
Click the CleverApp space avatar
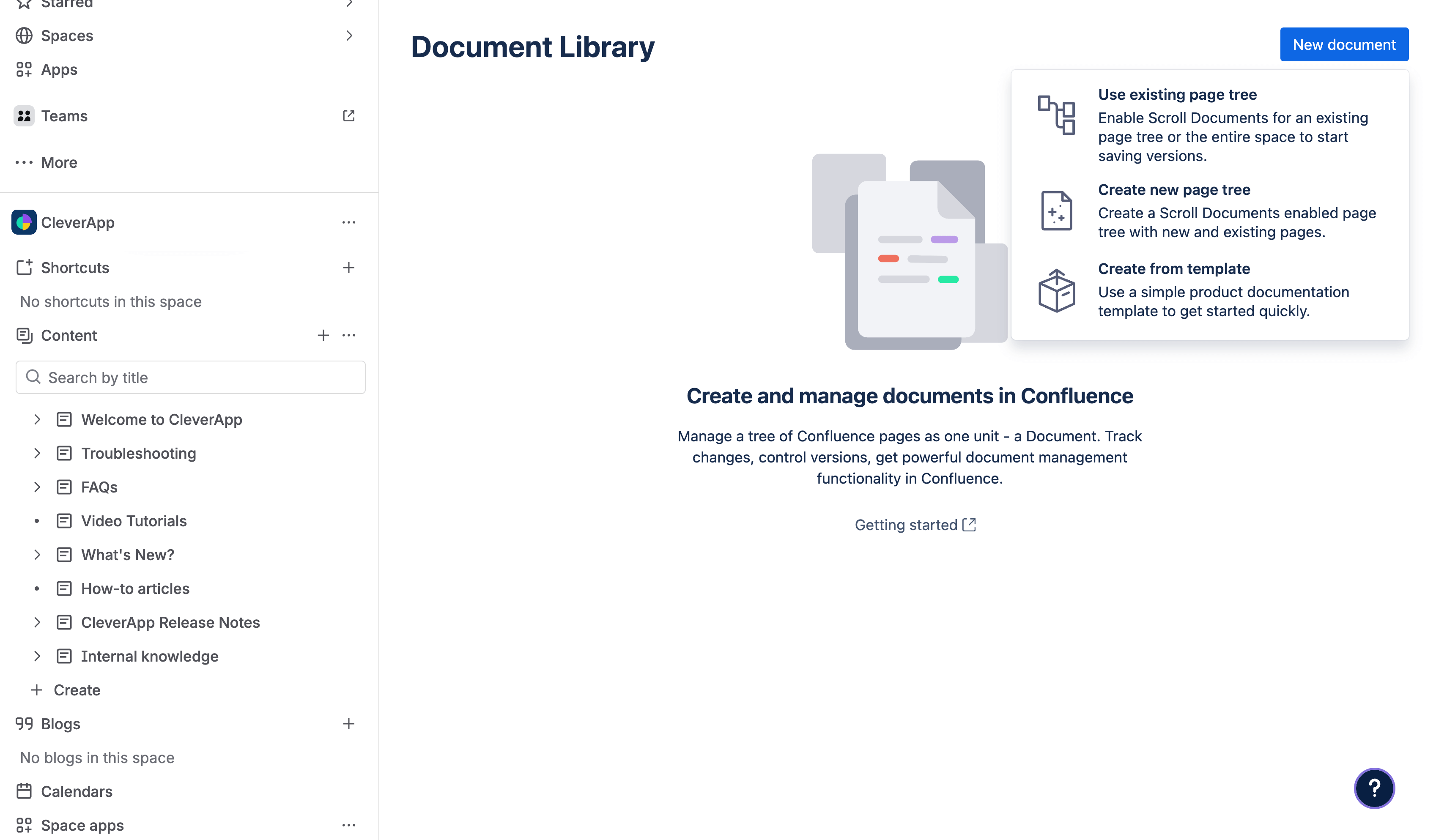tap(24, 222)
